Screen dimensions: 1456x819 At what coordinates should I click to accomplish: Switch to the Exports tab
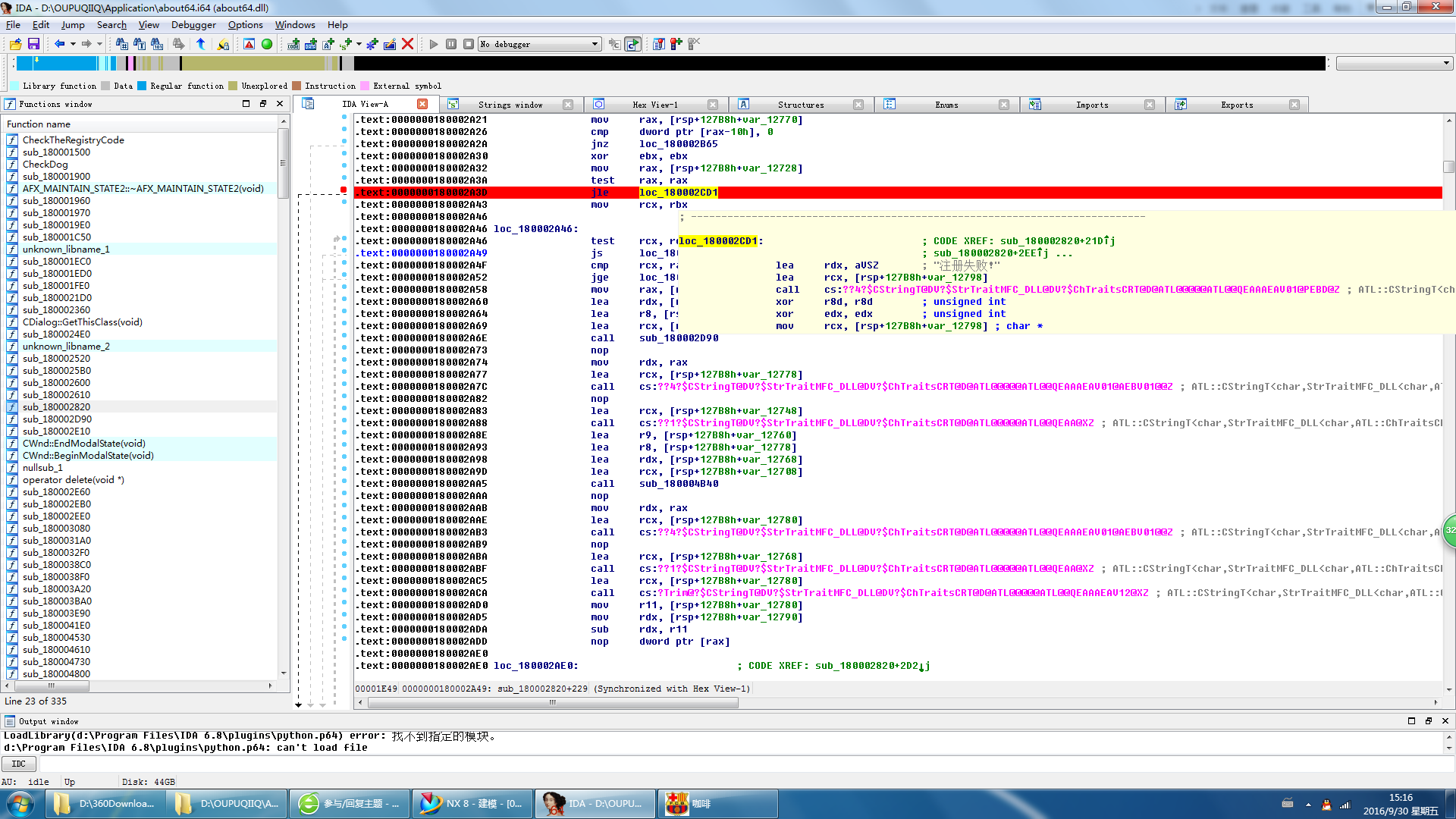[1237, 105]
